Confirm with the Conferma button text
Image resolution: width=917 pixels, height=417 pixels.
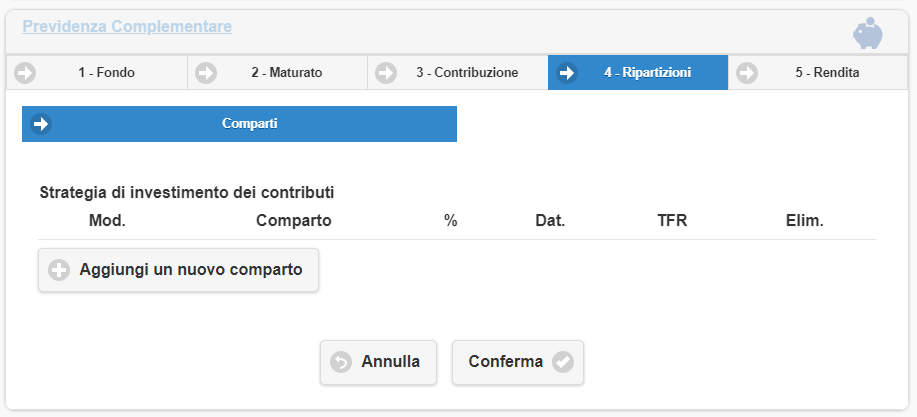coord(506,362)
